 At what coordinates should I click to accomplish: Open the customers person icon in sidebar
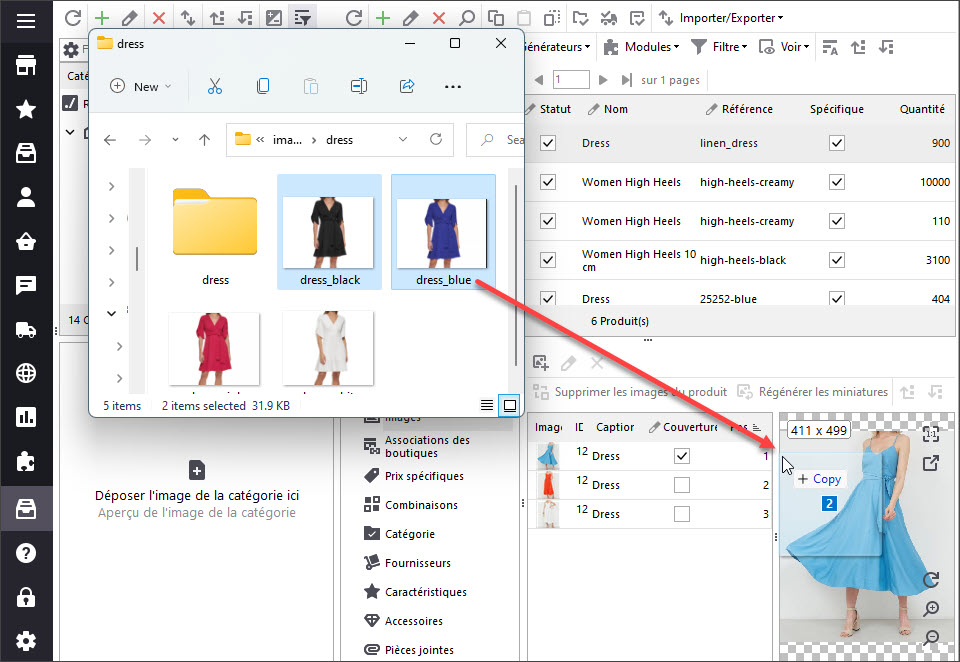(26, 197)
